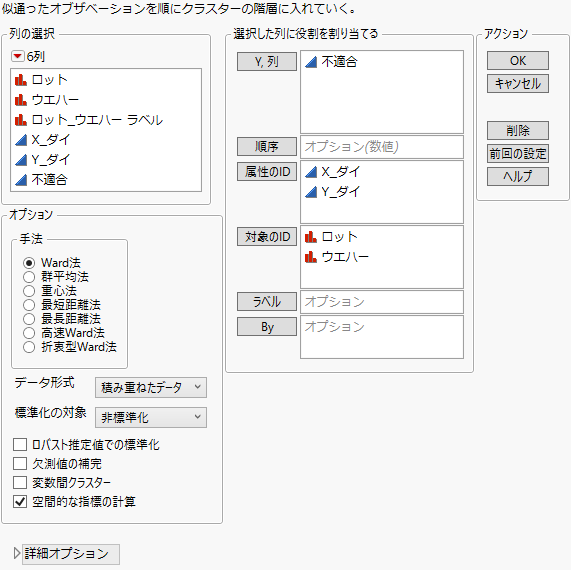Viewport: 571px width, 570px height.
Task: Choose Y_ダイ in the column selection list
Action: [x=50, y=160]
